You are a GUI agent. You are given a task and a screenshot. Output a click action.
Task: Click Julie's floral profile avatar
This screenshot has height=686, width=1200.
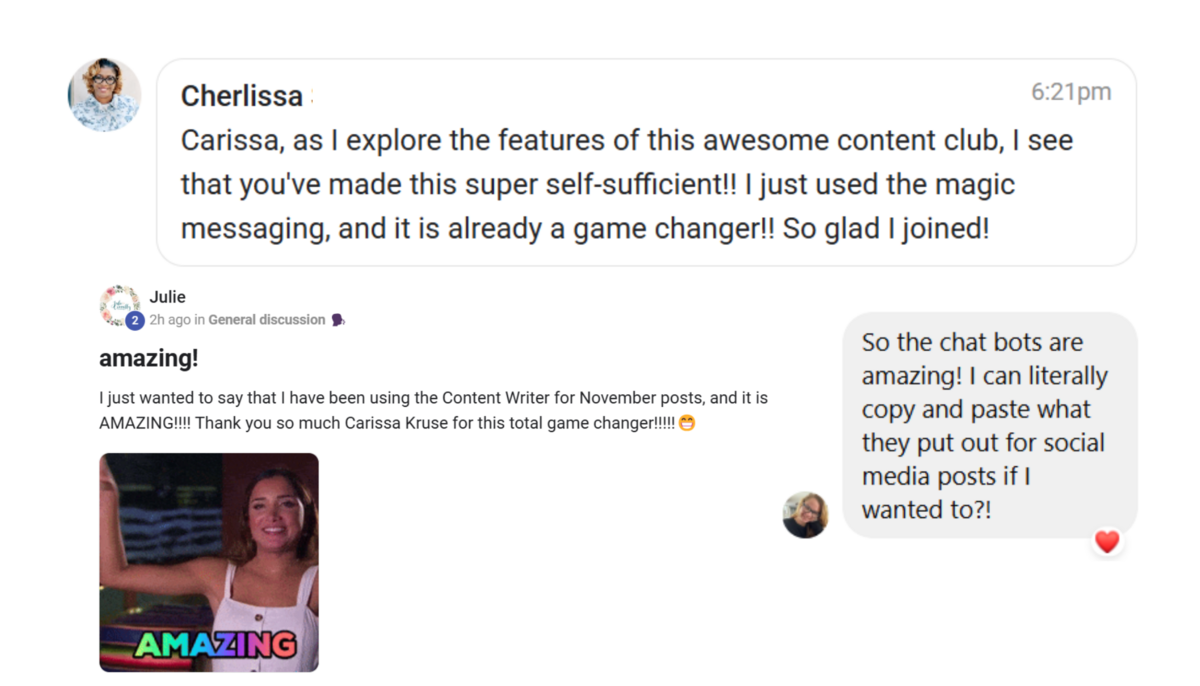click(x=119, y=303)
